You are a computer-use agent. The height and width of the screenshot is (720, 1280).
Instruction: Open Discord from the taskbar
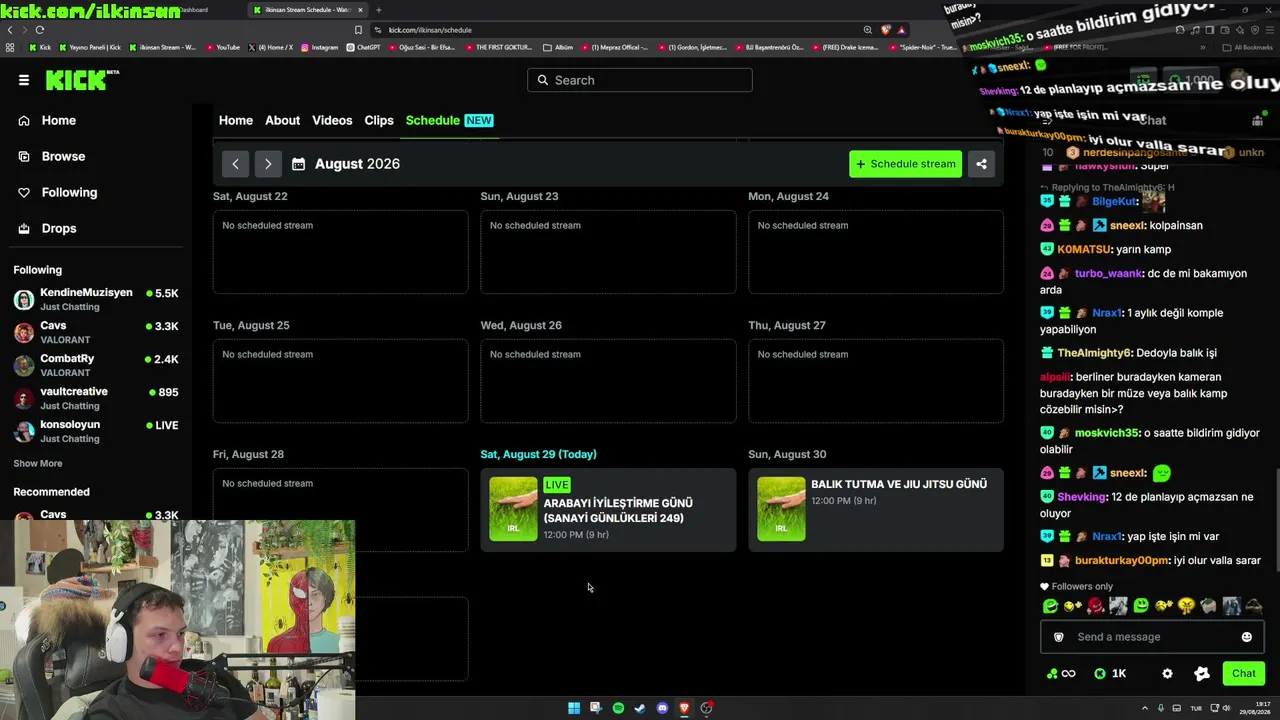[x=662, y=708]
